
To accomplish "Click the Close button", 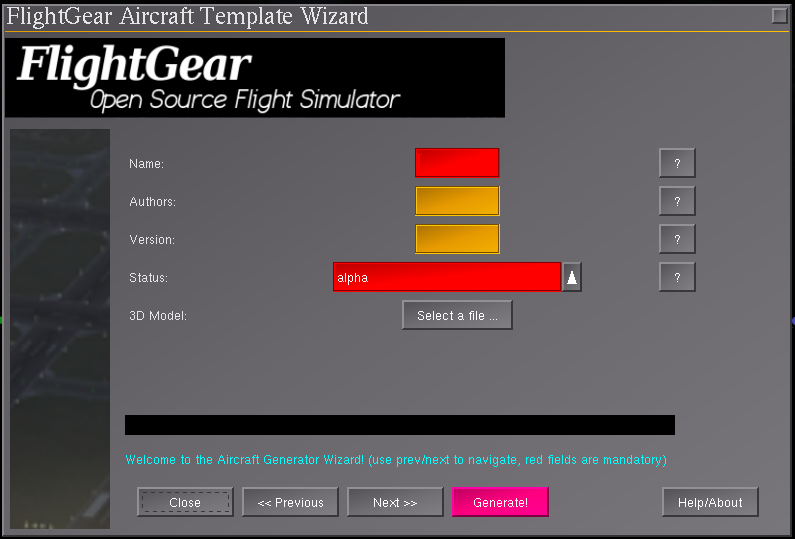I will pos(185,502).
